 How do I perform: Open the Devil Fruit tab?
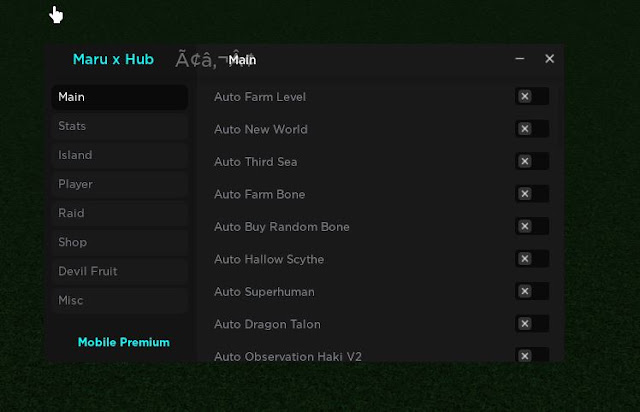click(119, 271)
